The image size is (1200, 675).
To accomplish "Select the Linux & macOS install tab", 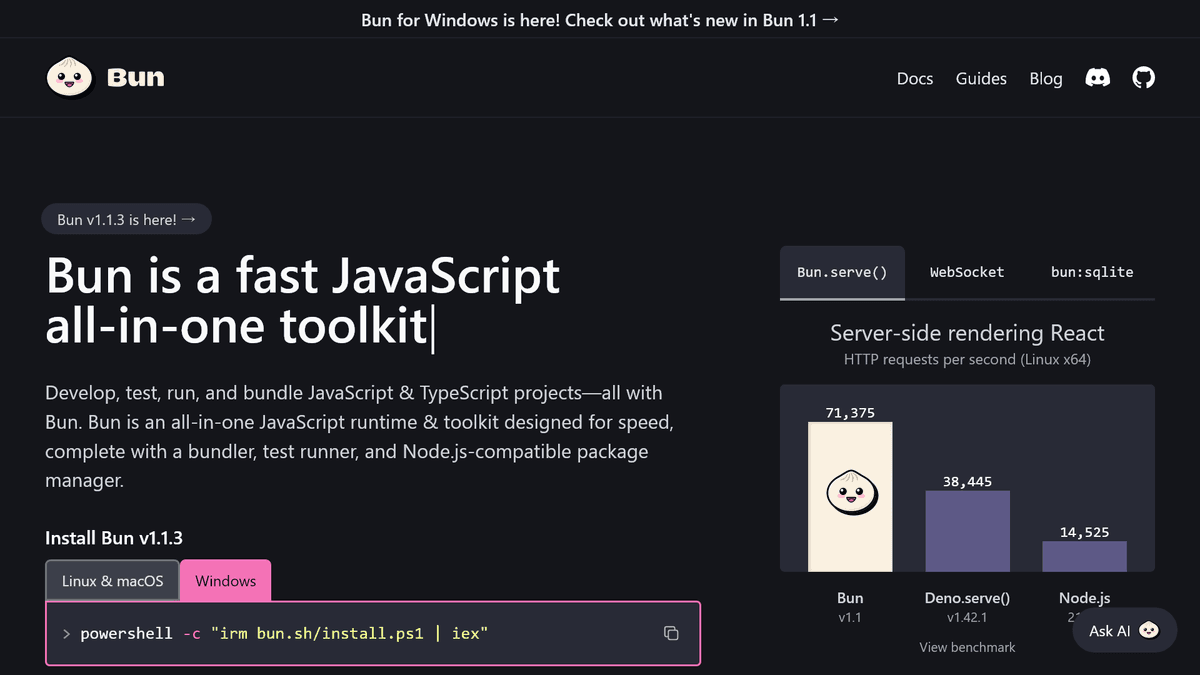I will [x=112, y=581].
